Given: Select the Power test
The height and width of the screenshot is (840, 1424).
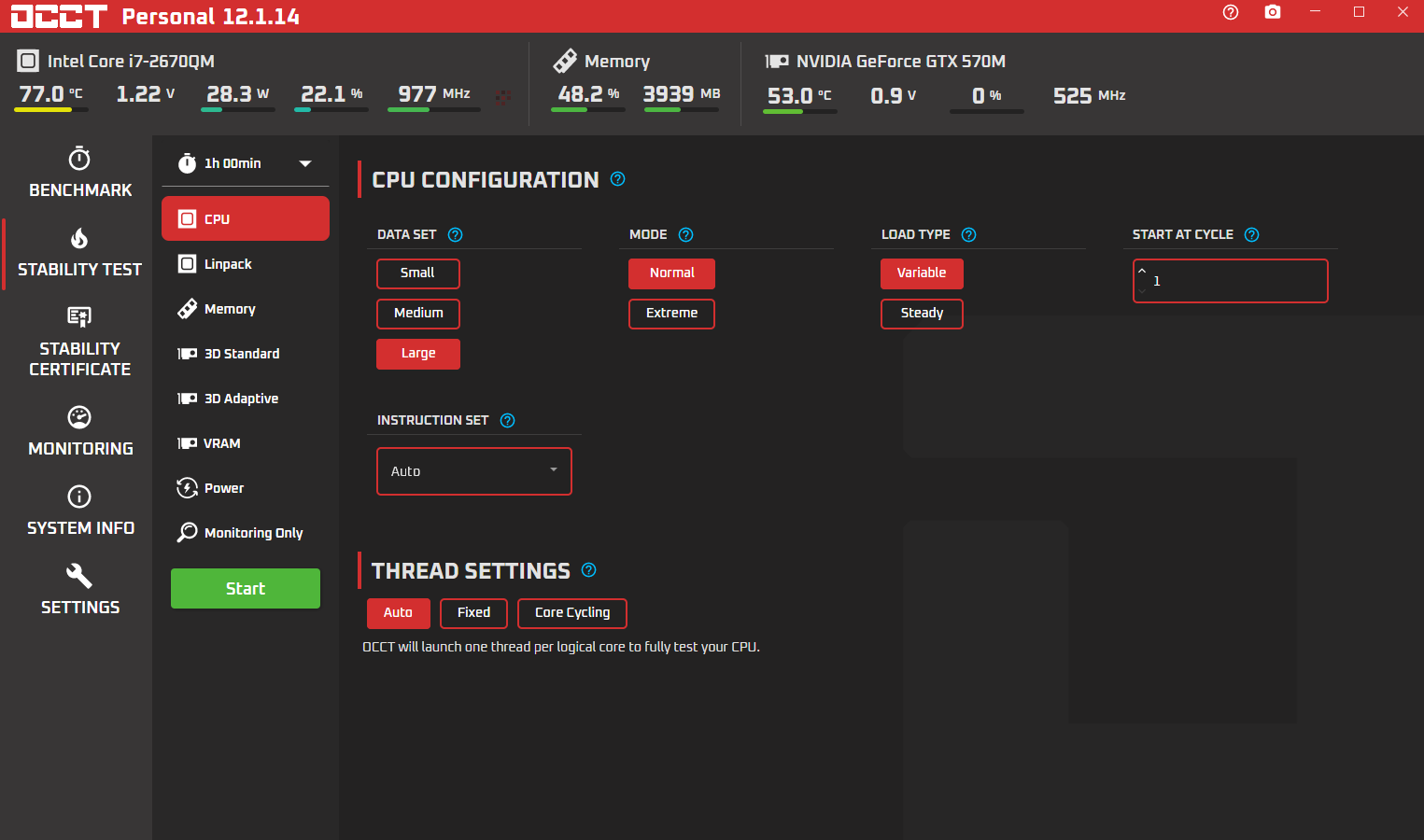Looking at the screenshot, I should pyautogui.click(x=246, y=488).
